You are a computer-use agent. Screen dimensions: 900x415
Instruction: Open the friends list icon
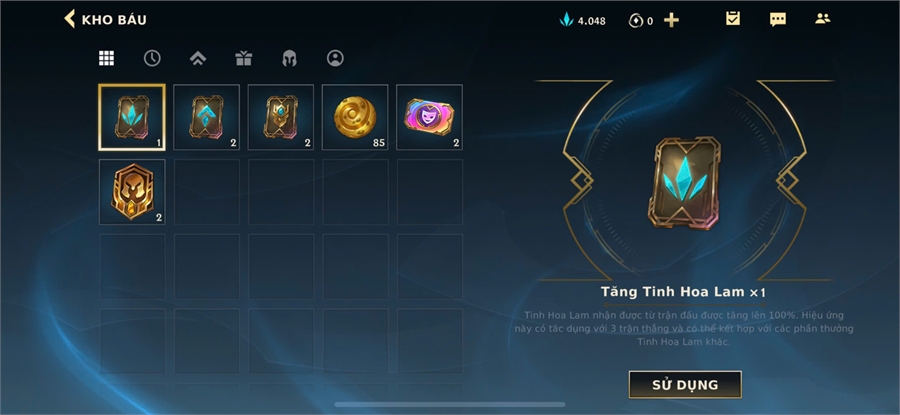[x=823, y=19]
